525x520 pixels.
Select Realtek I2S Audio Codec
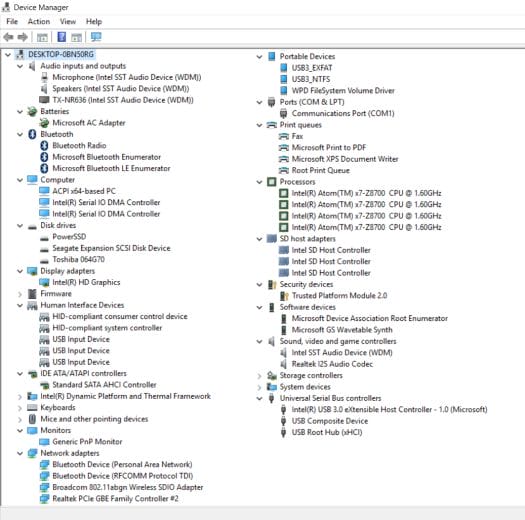332,364
